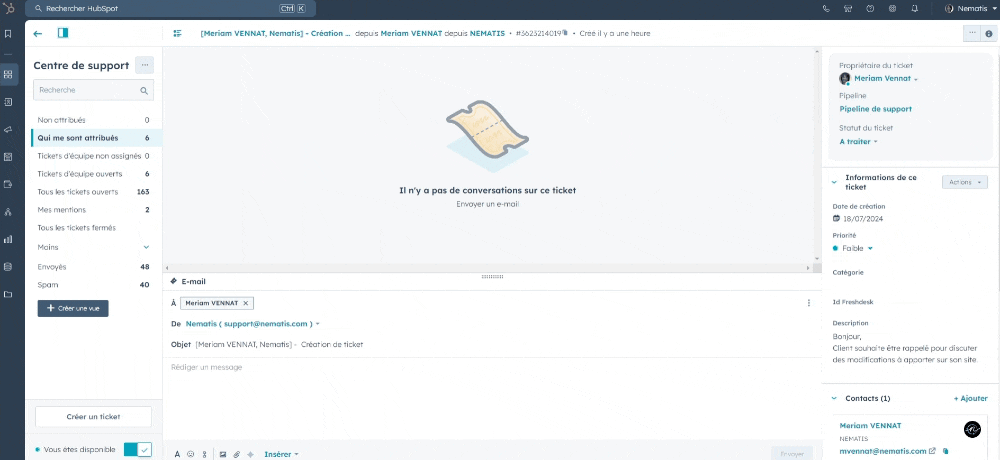
Task: Toggle the sidebar panel layout icon
Action: point(63,33)
